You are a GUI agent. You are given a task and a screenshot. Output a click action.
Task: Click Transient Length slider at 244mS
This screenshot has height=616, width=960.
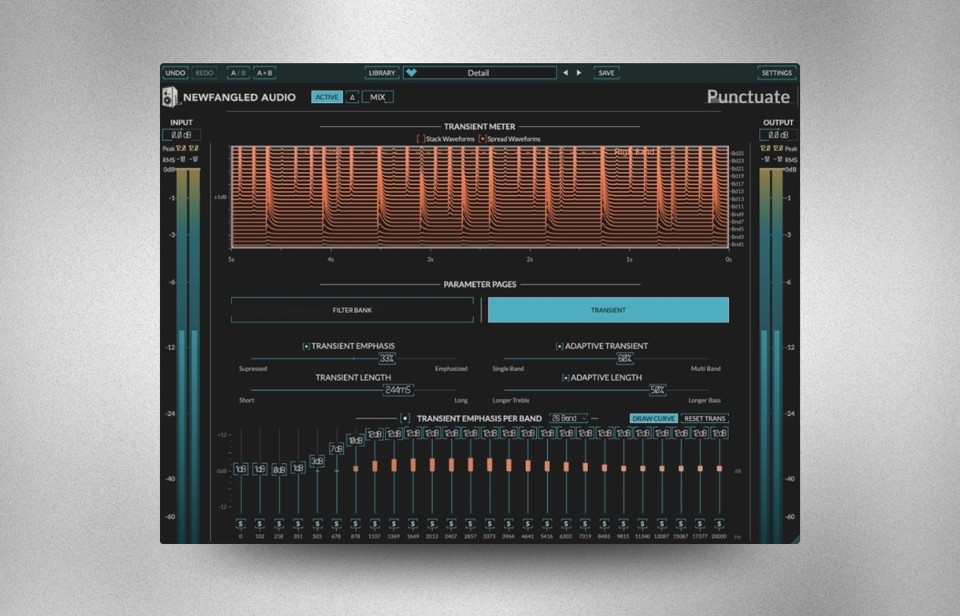[398, 390]
